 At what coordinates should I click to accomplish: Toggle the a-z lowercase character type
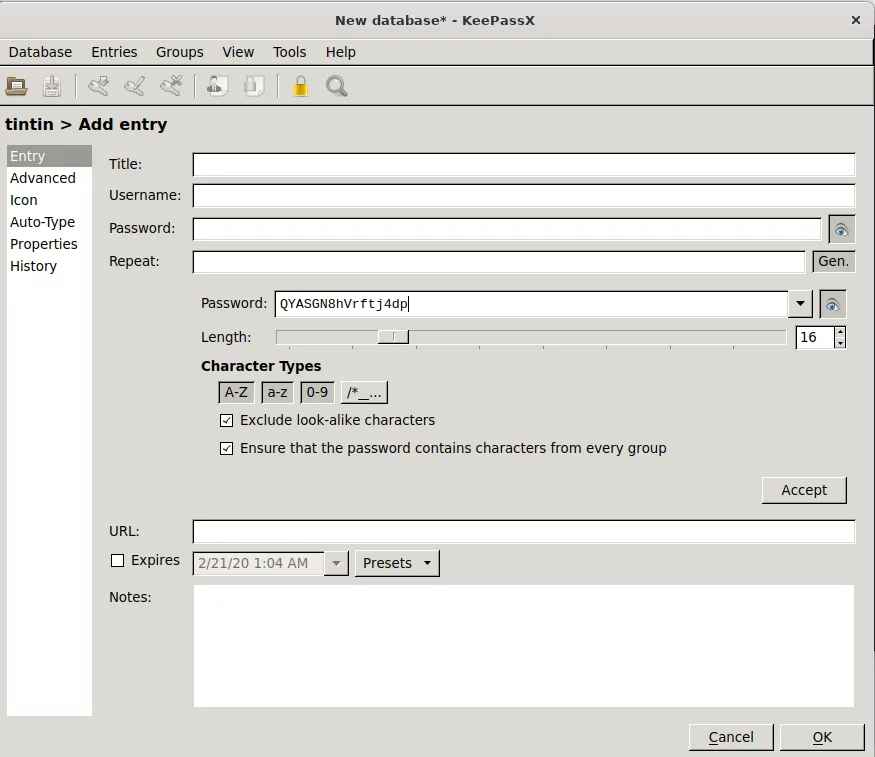click(x=277, y=392)
